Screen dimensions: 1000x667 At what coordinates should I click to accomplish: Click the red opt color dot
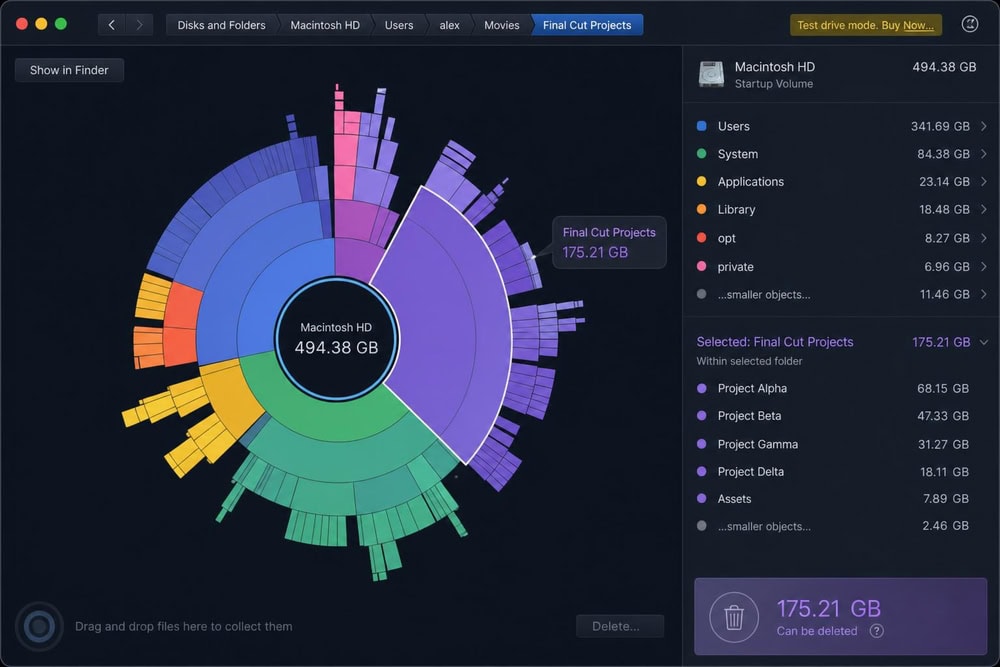[x=702, y=238]
